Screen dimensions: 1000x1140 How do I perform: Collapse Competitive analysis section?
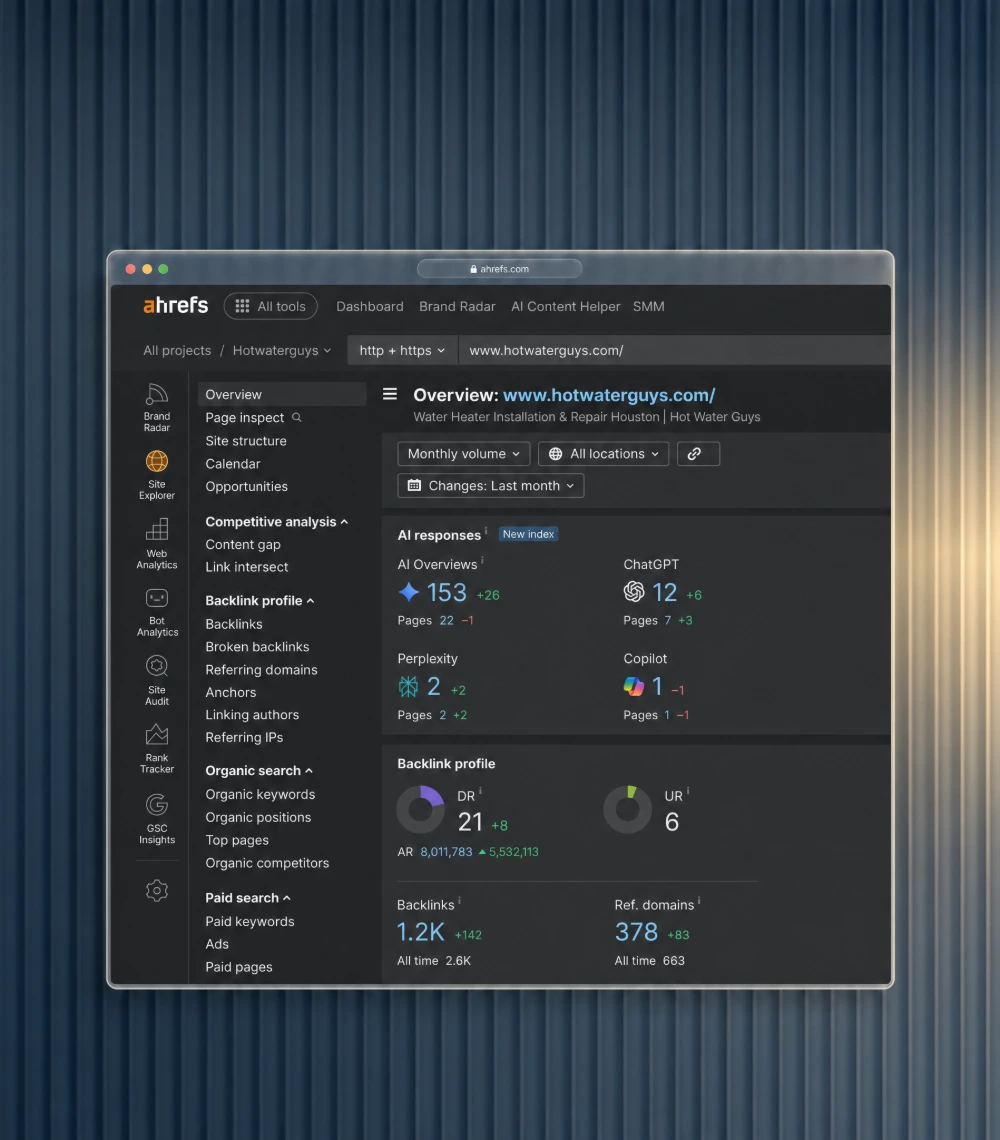tap(276, 521)
